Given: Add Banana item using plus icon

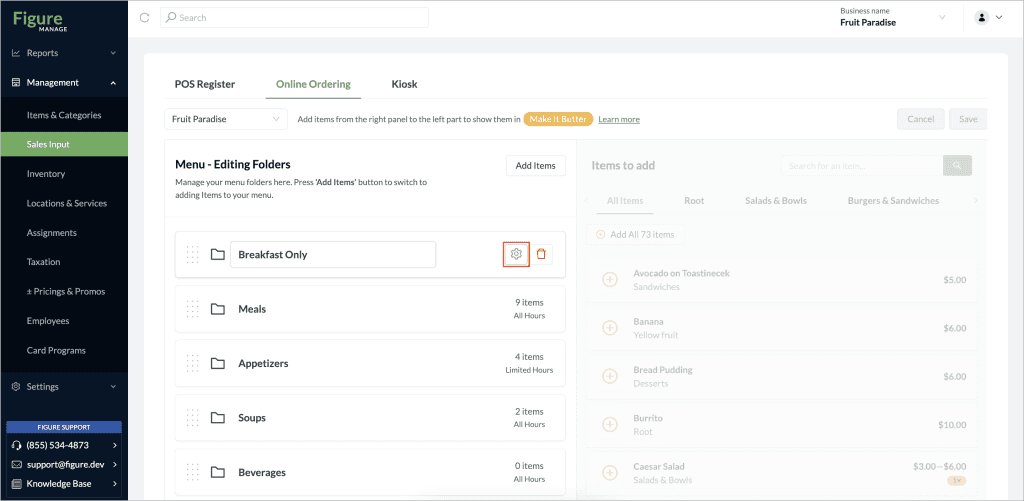Looking at the screenshot, I should coord(609,328).
